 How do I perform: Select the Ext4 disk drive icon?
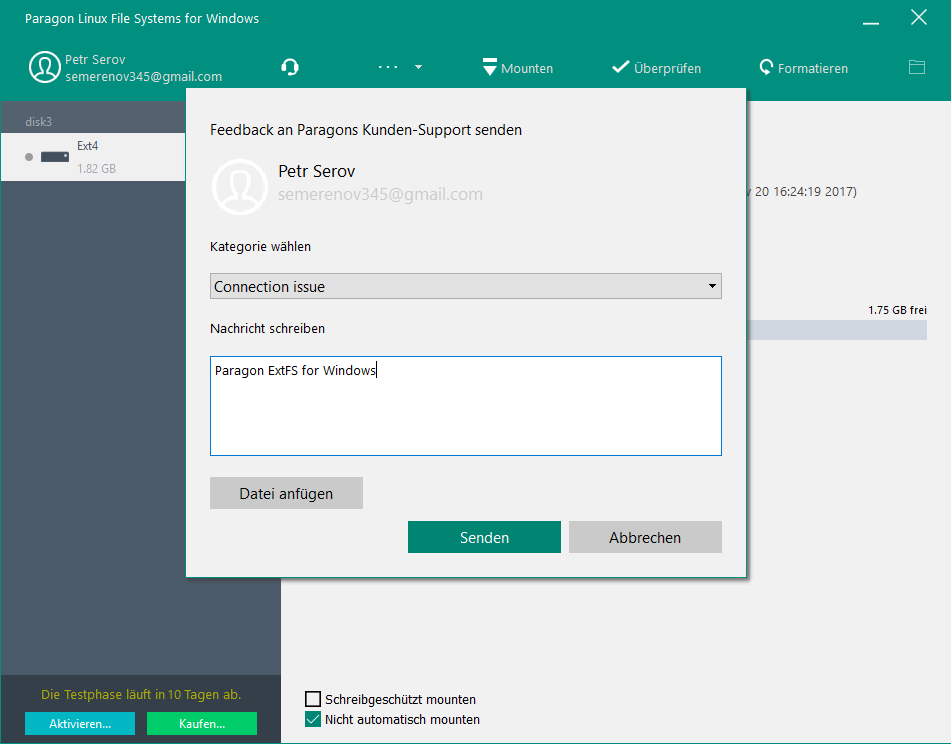coord(54,157)
